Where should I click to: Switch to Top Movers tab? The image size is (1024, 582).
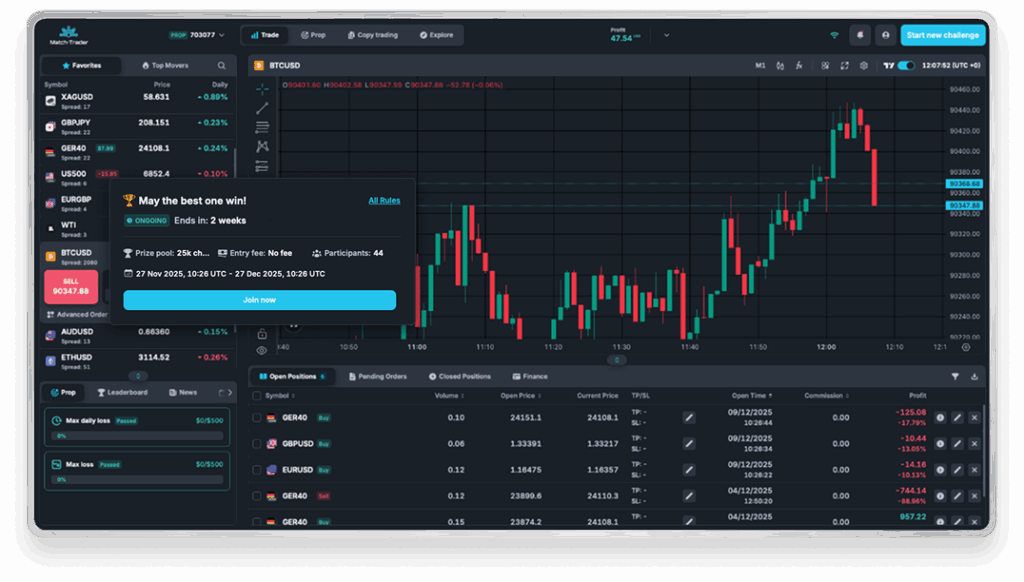coord(165,65)
